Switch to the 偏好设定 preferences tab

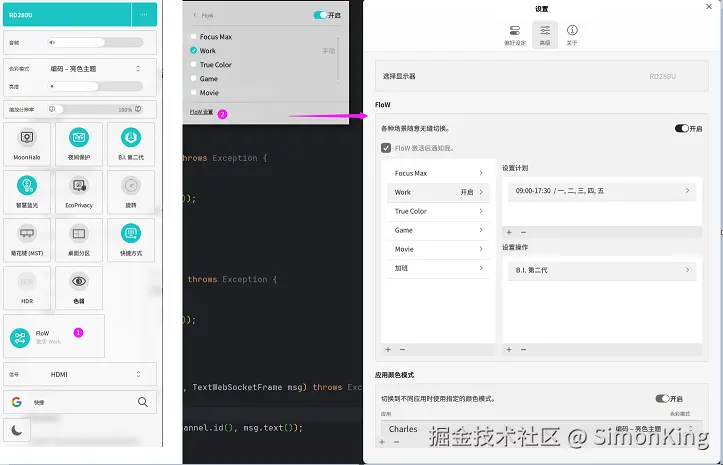click(x=515, y=36)
